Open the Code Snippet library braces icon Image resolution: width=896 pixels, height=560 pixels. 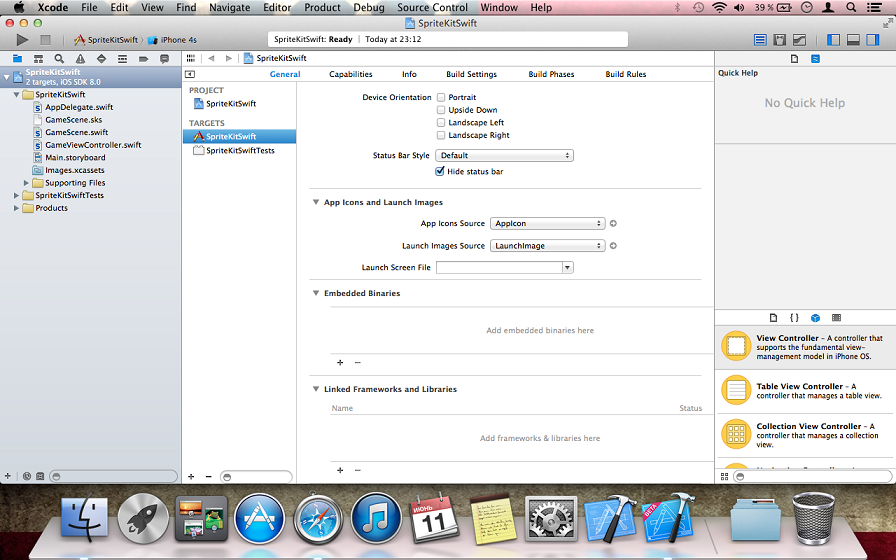coord(794,318)
